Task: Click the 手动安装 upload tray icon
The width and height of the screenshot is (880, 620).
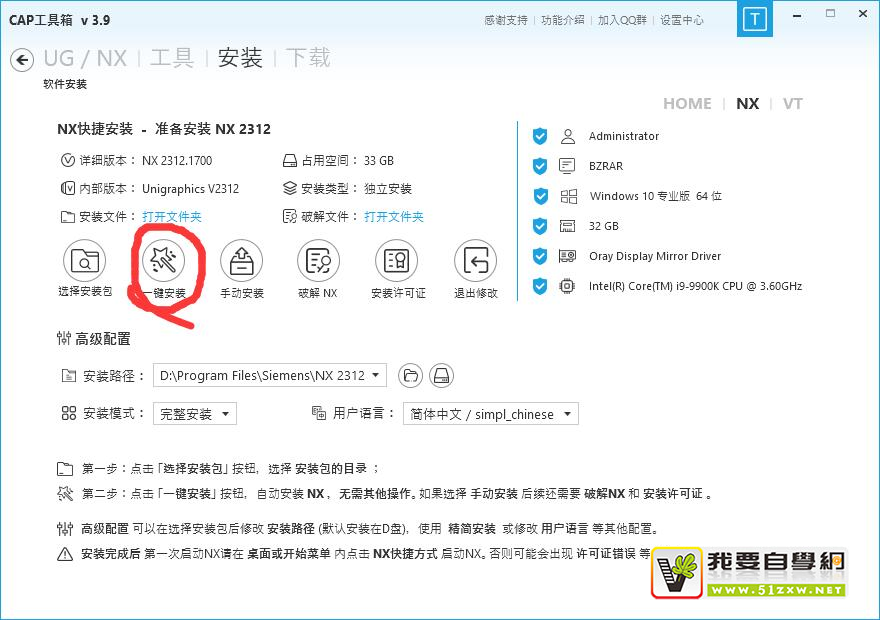Action: pos(241,262)
